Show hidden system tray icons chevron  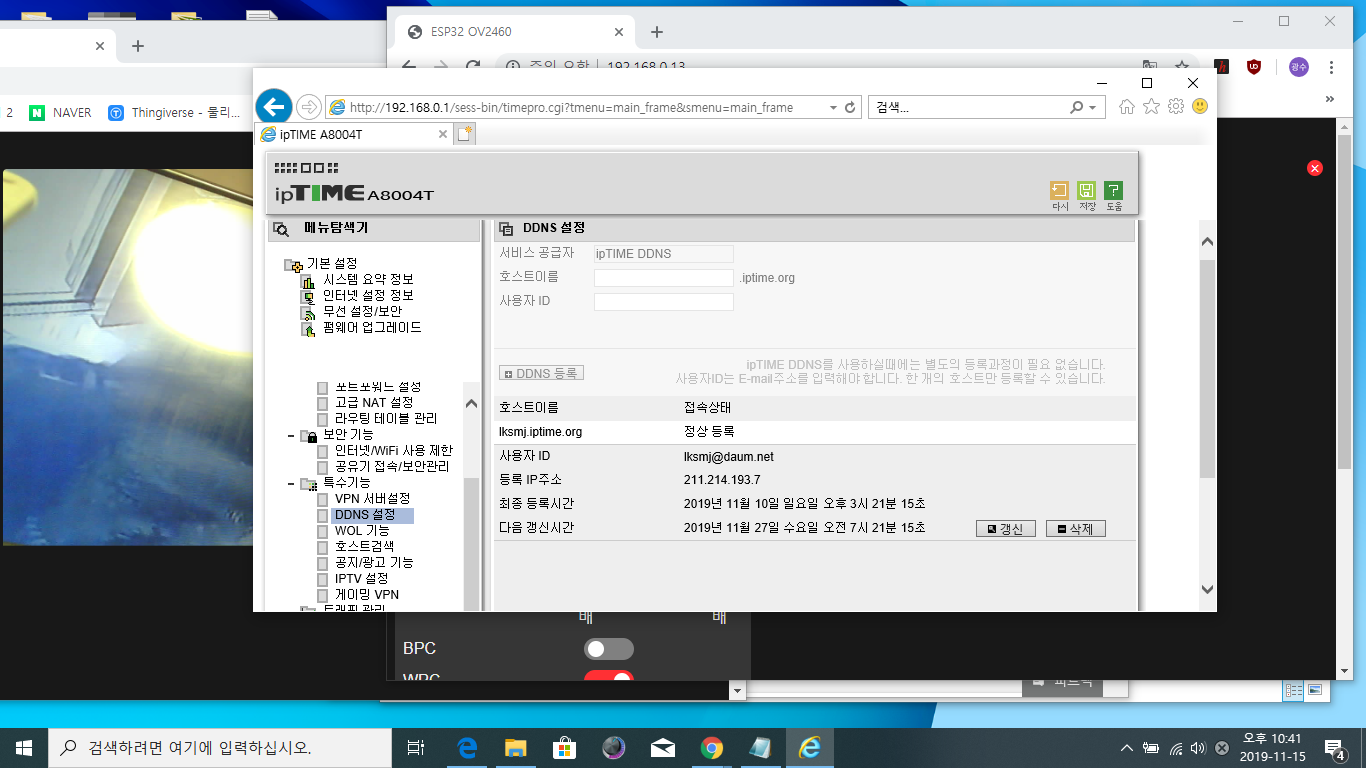click(1127, 748)
